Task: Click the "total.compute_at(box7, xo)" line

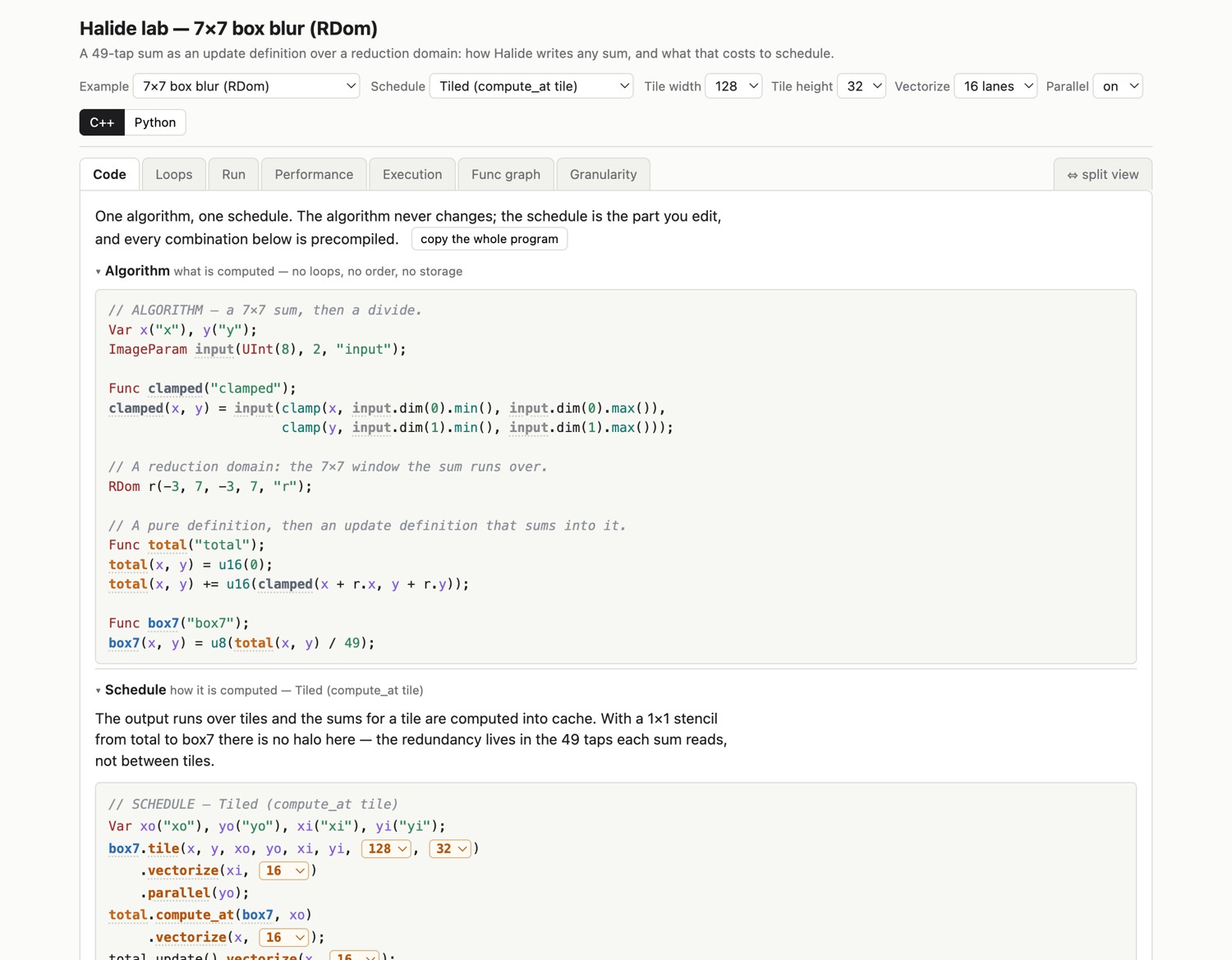Action: pyautogui.click(x=210, y=915)
